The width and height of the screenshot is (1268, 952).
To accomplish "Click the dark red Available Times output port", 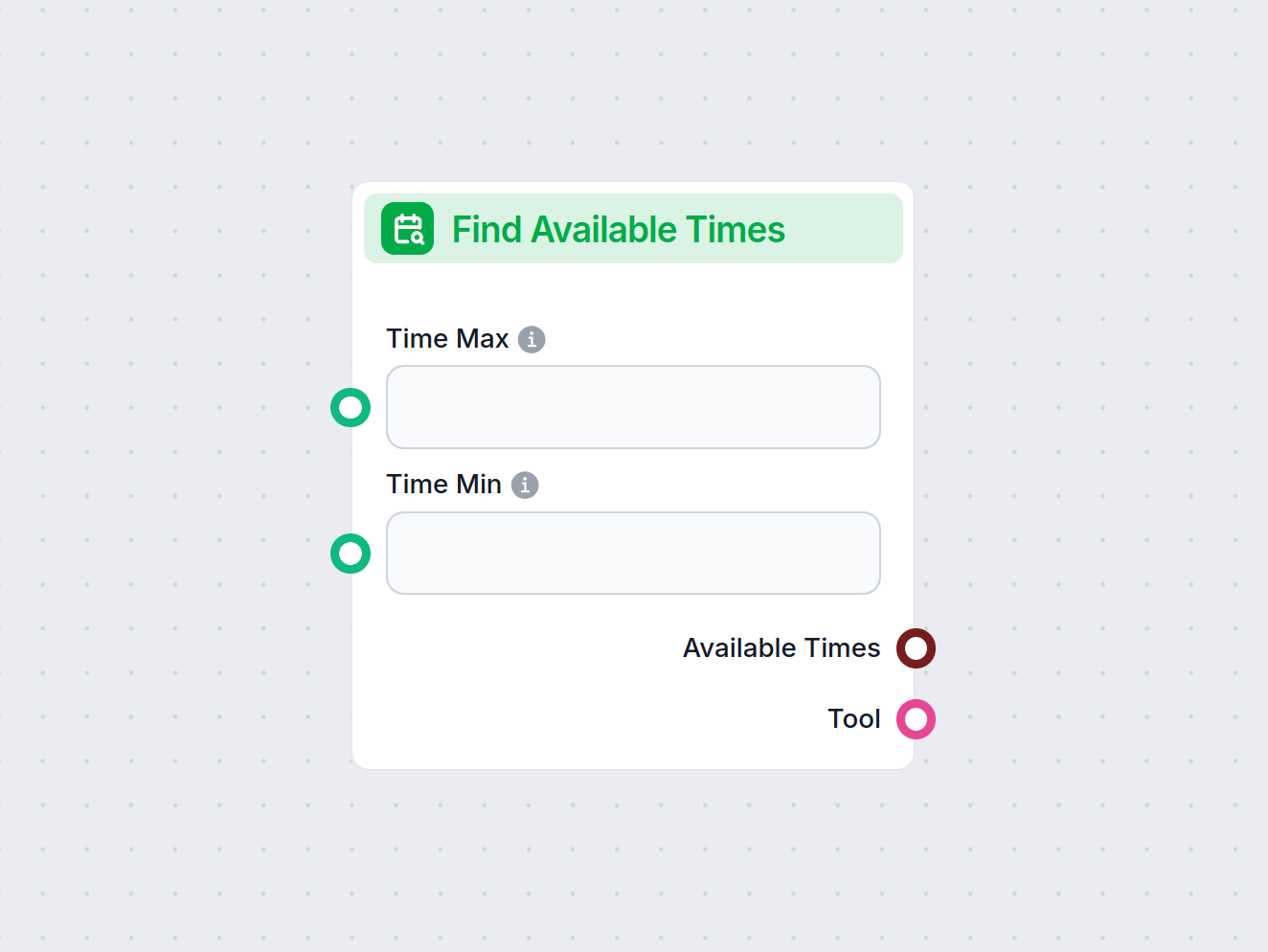I will [916, 648].
